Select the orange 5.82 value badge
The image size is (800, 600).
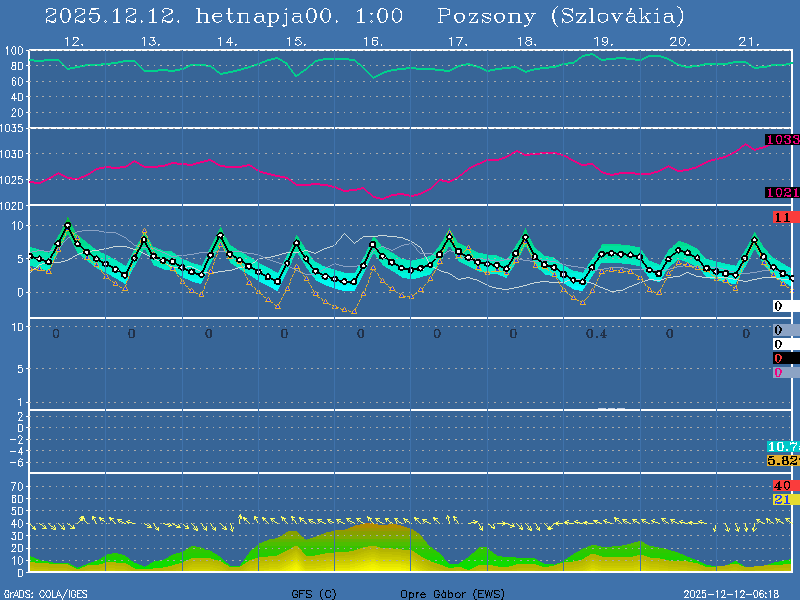(782, 460)
